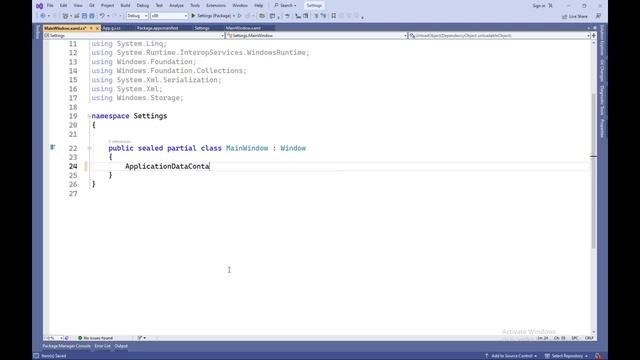The width and height of the screenshot is (640, 360).
Task: Open the Edit menu
Action: pos(63,6)
